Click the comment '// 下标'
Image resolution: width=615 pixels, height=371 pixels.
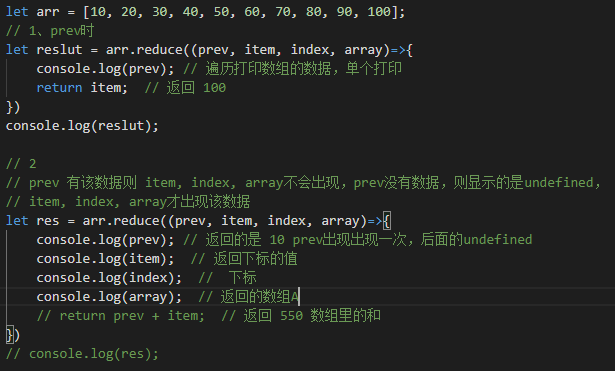click(x=227, y=278)
